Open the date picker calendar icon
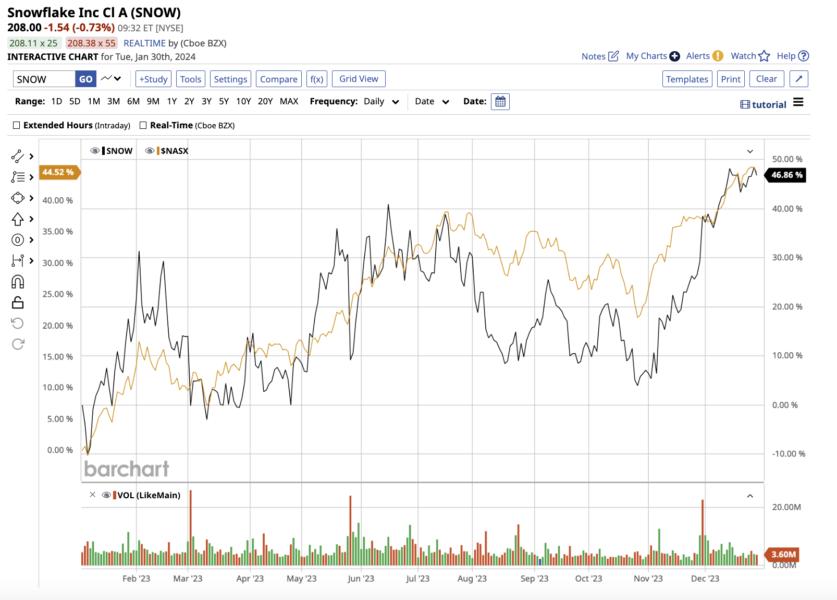The height and width of the screenshot is (600, 837). tap(500, 101)
